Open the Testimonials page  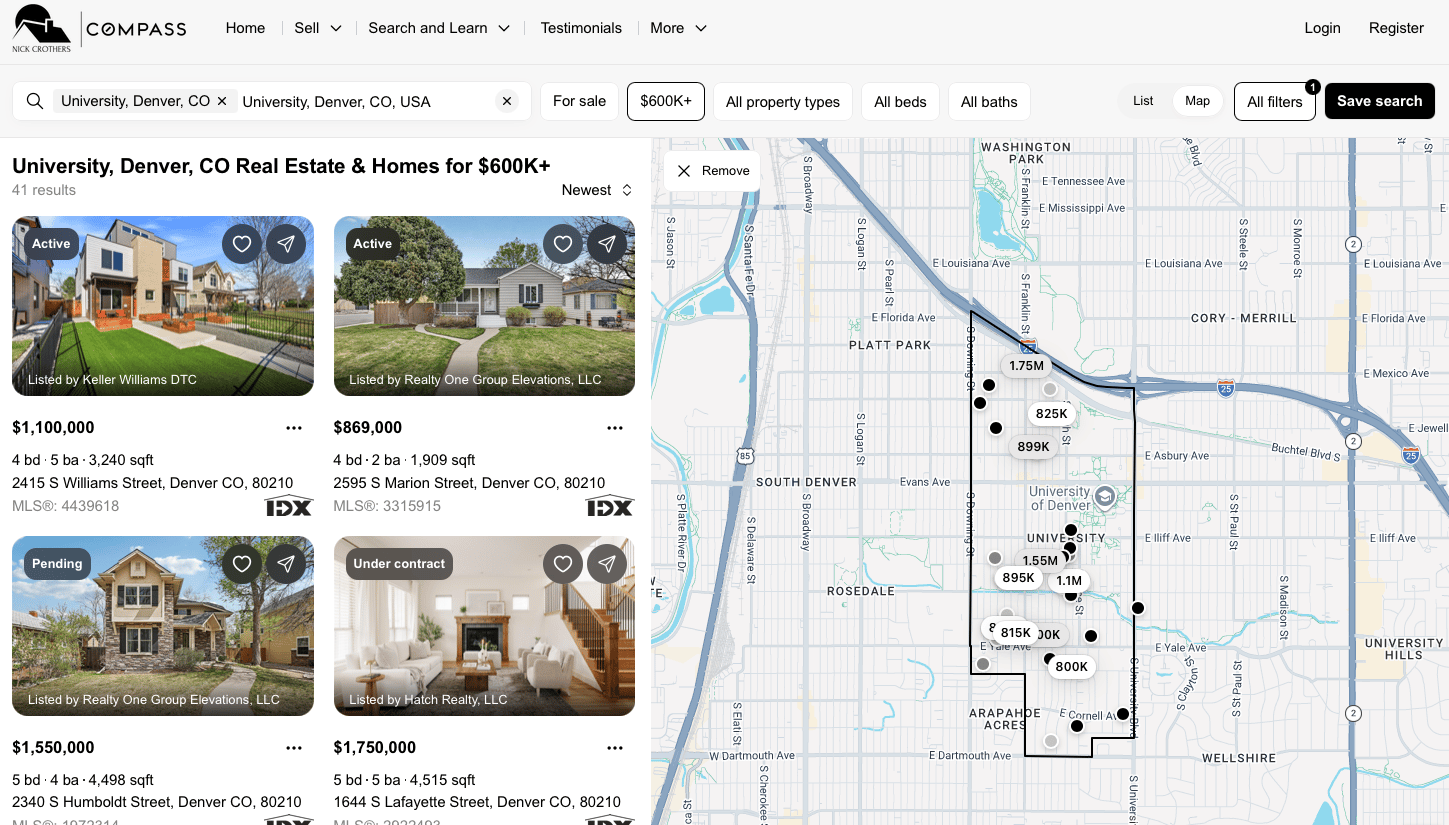(581, 28)
